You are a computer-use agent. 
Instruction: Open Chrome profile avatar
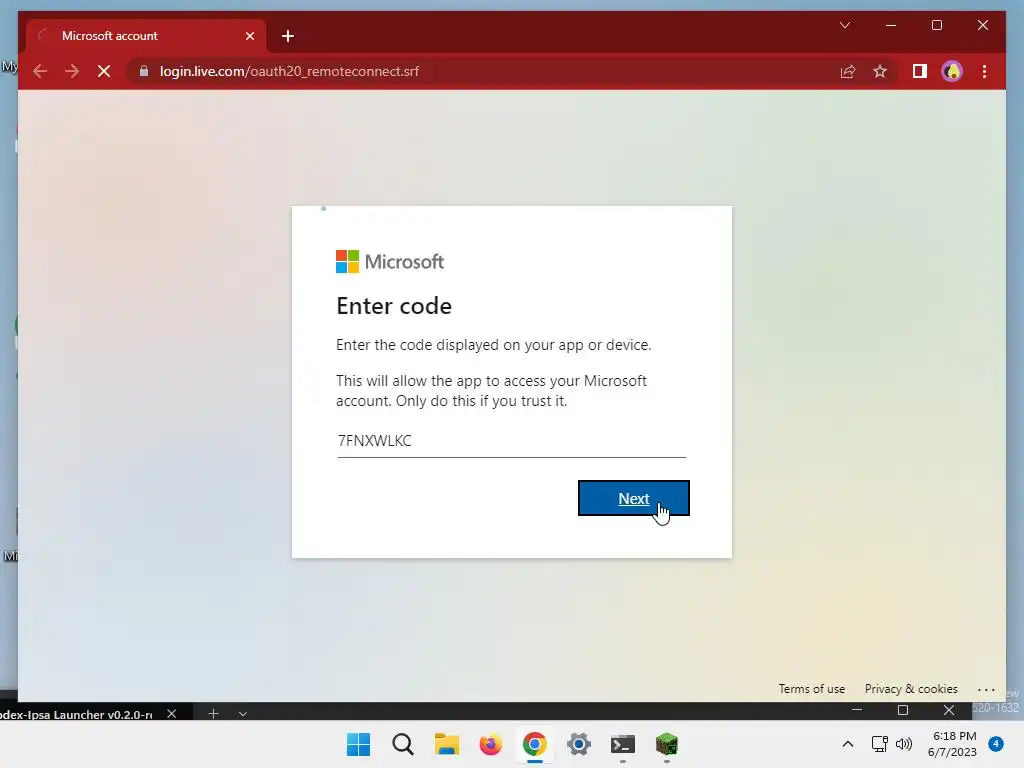[x=952, y=71]
